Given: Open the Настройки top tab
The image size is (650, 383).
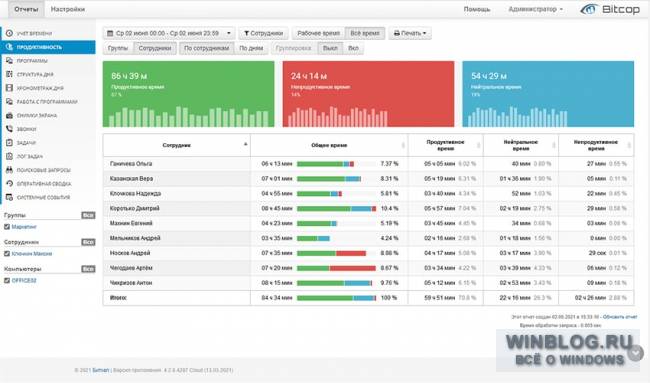Looking at the screenshot, I should coord(68,9).
